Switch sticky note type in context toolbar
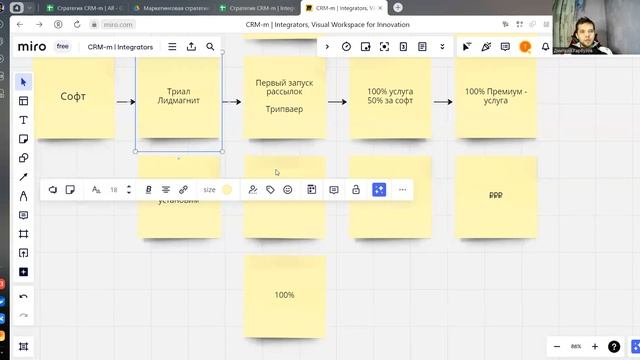The width and height of the screenshot is (640, 360). pos(53,189)
